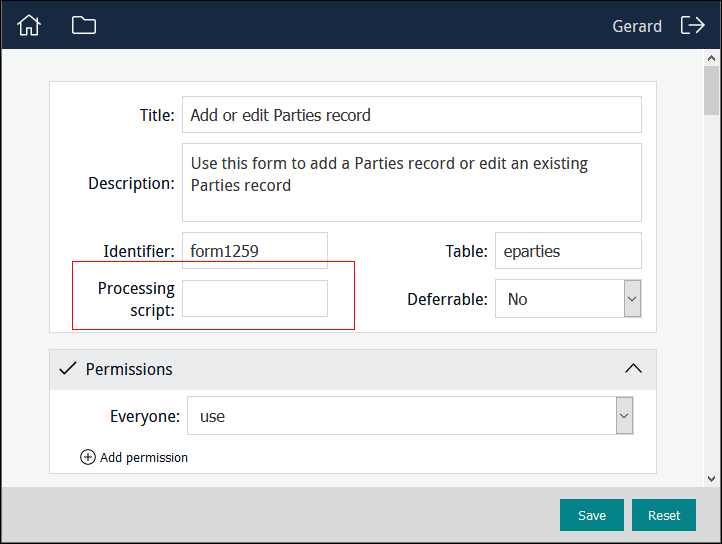Click the Table field containing eparties

567,251
